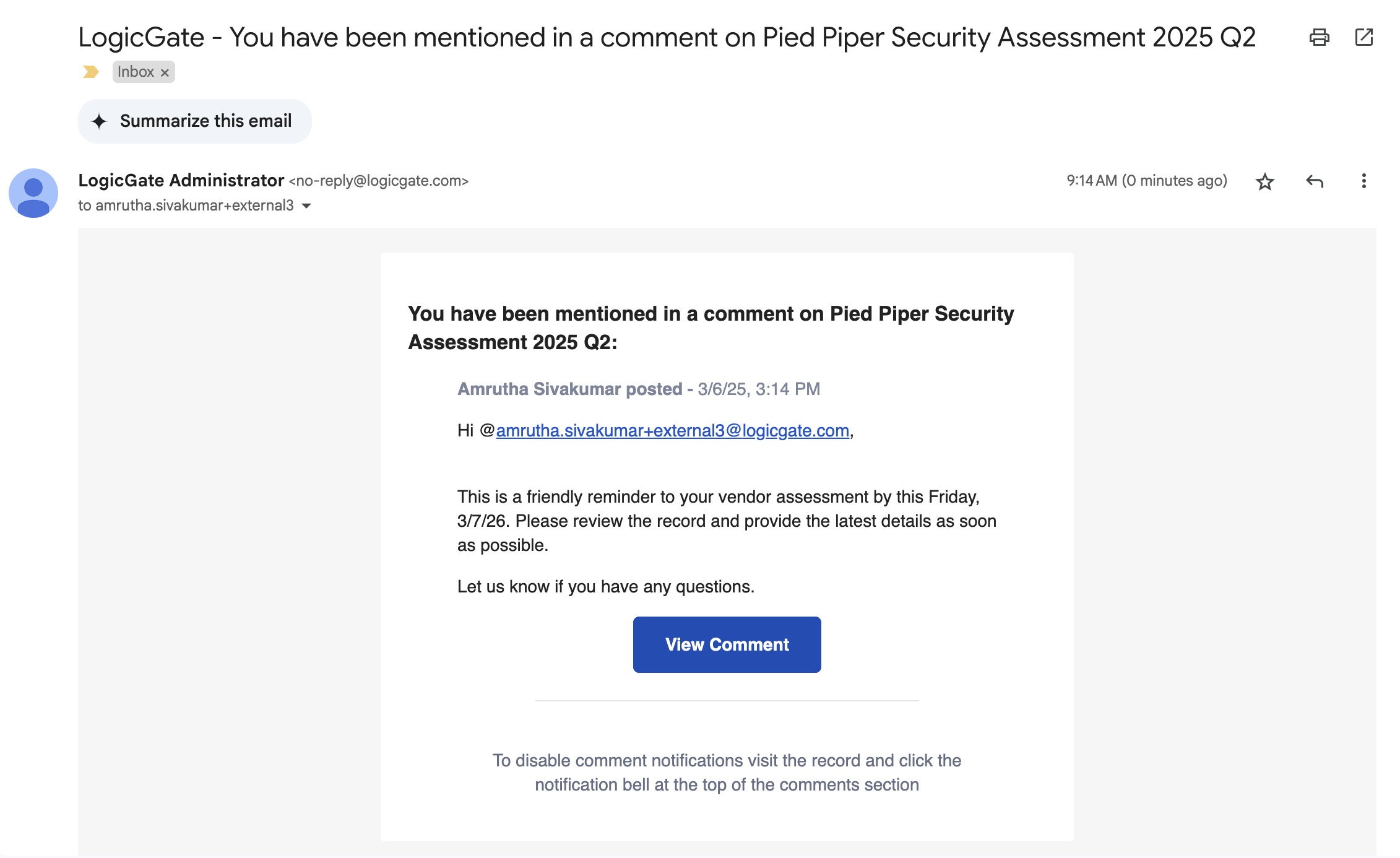Click the LogicGate Administrator sender name
The height and width of the screenshot is (858, 1400).
tap(181, 180)
